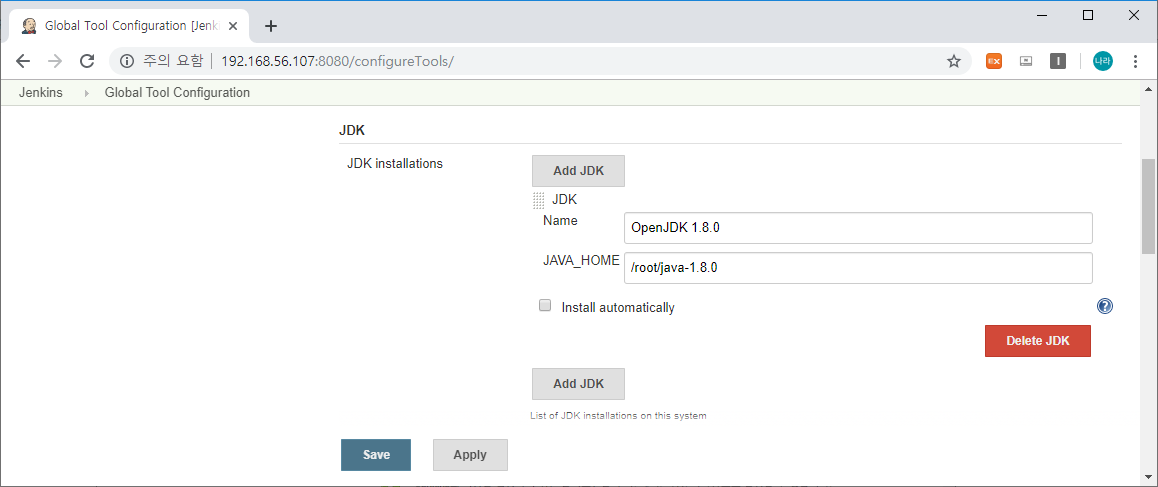Click the site security info icon
The width and height of the screenshot is (1158, 487).
click(x=127, y=61)
